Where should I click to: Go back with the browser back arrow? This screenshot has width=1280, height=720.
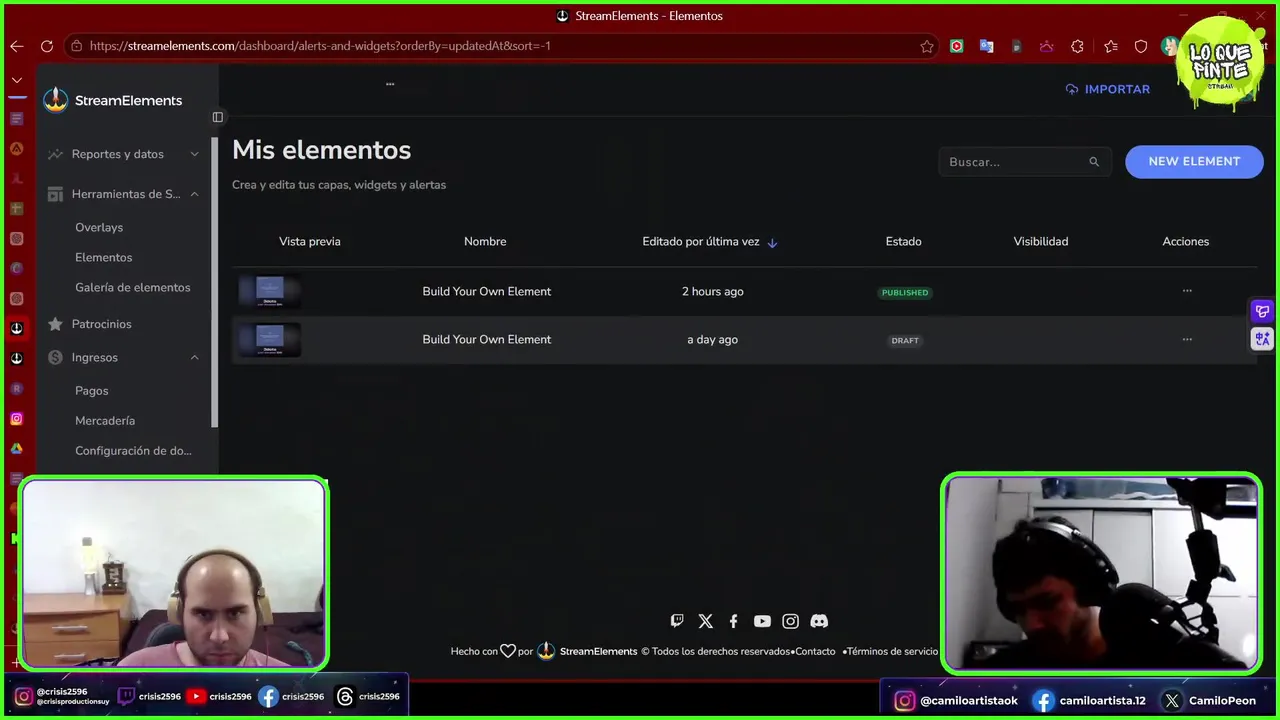(16, 46)
